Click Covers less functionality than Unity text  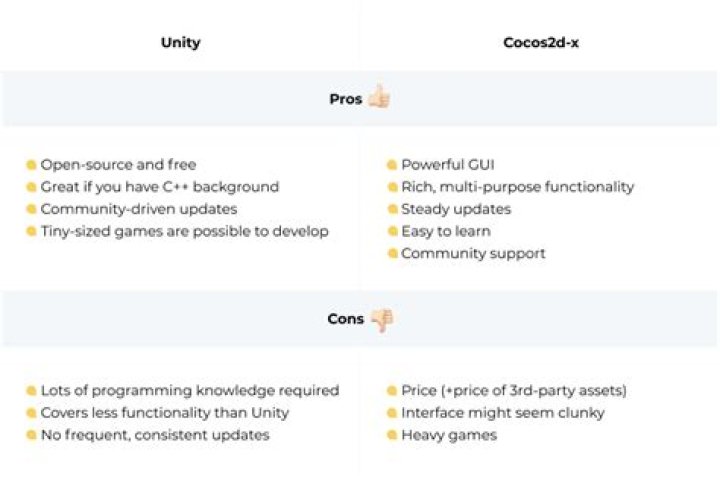[164, 413]
